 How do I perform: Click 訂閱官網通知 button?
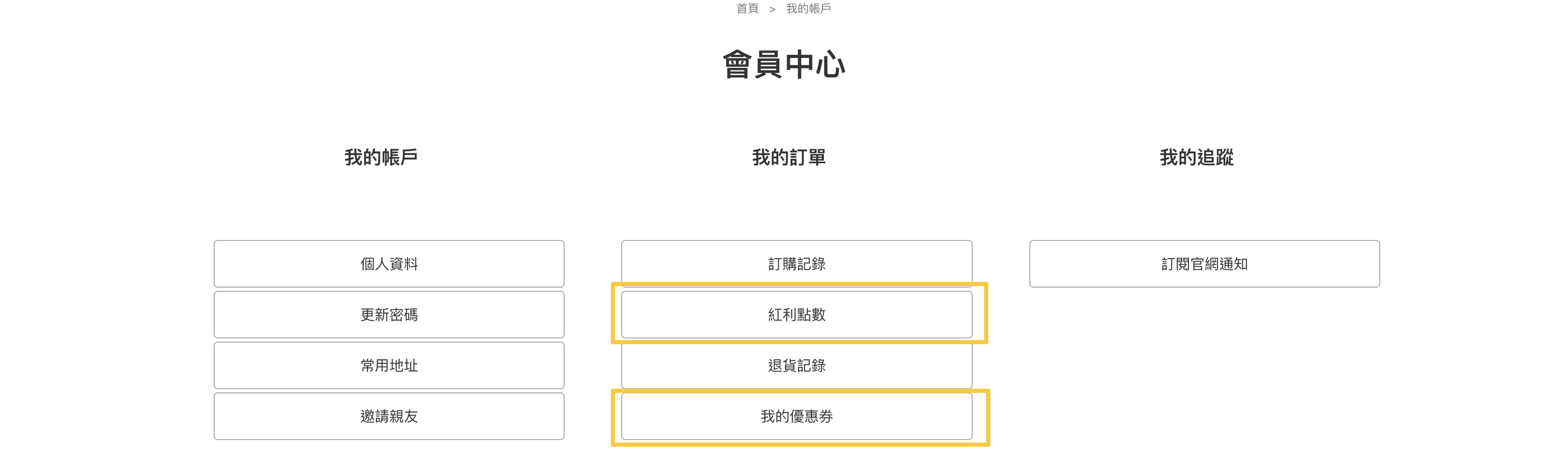1204,264
